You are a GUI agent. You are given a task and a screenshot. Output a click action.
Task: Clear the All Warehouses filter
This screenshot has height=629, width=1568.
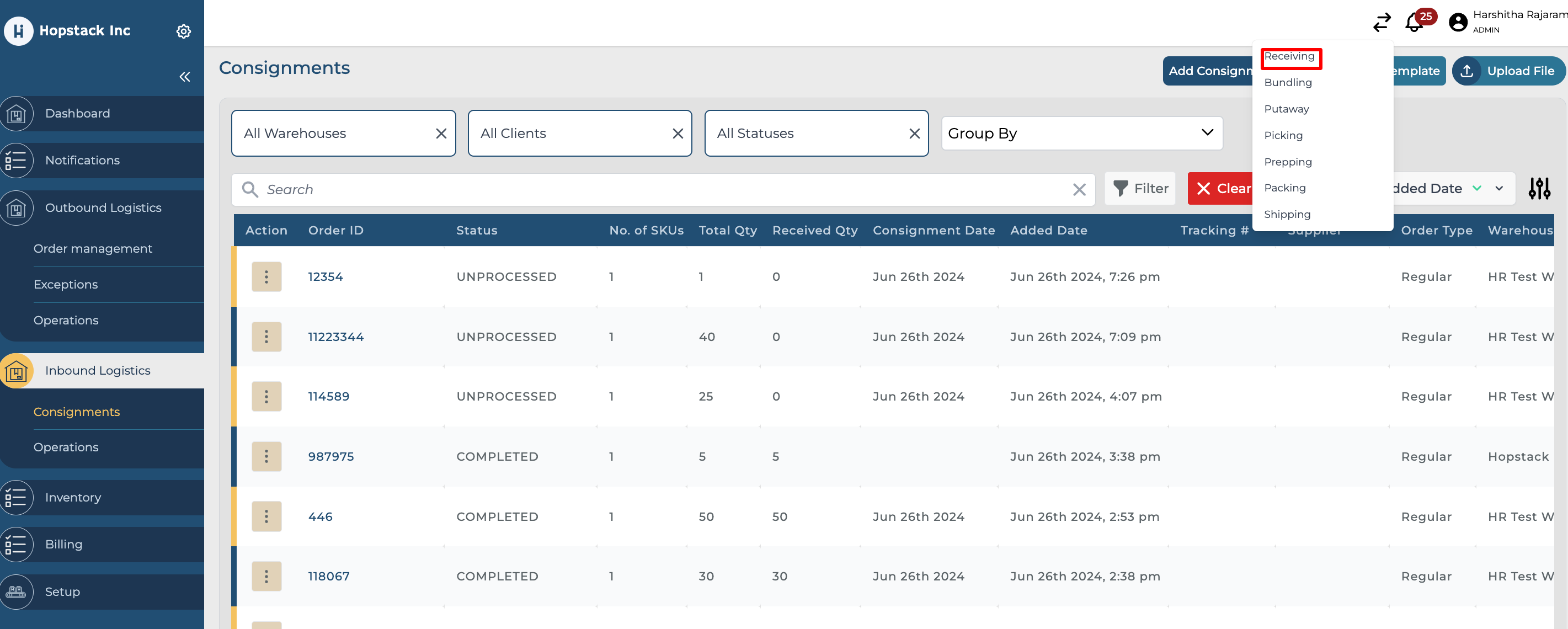[441, 134]
